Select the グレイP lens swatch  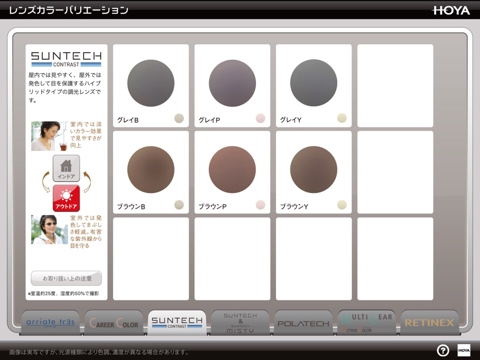pyautogui.click(x=232, y=83)
